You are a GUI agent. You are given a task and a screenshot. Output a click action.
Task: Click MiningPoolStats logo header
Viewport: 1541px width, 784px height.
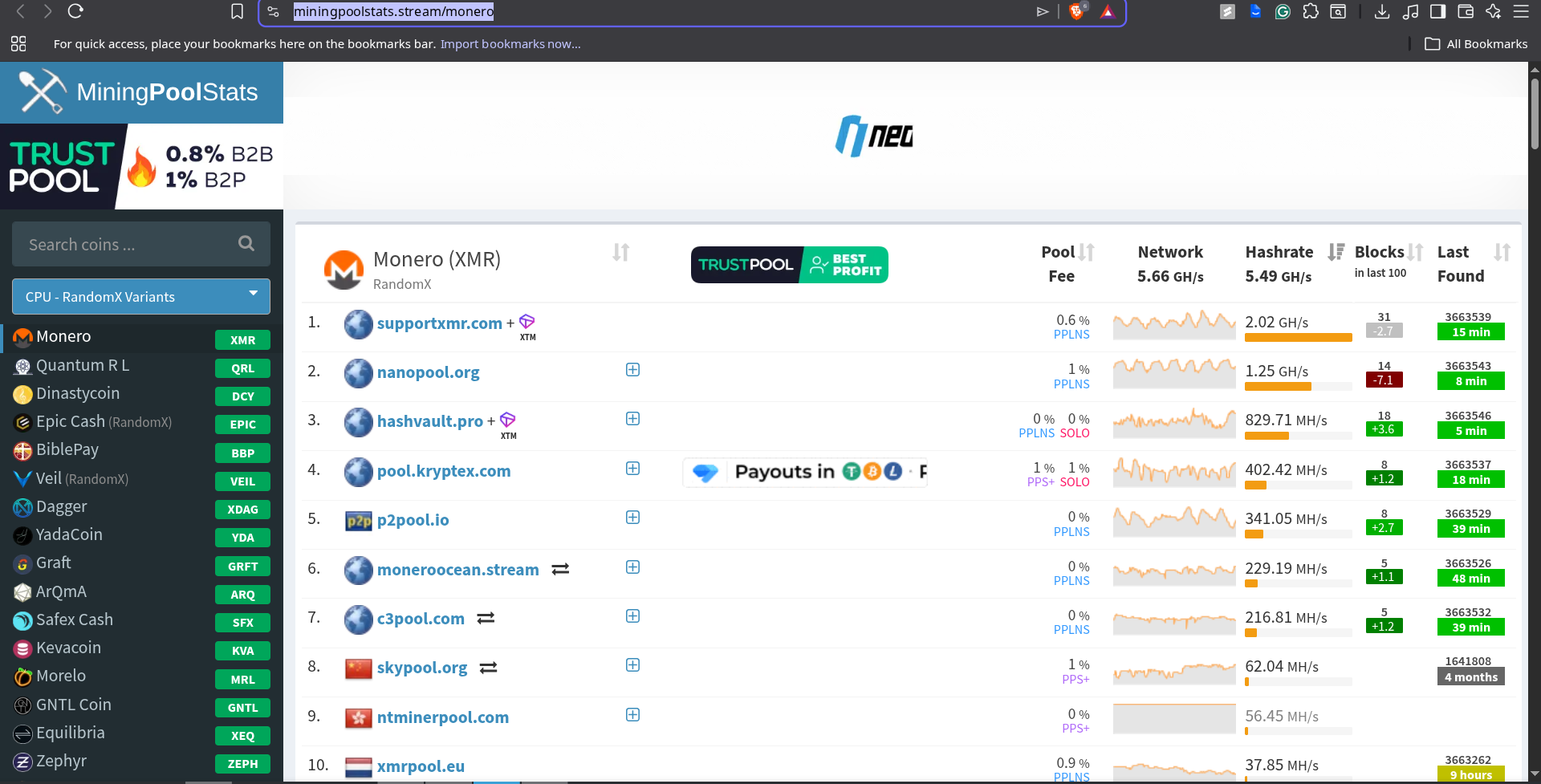[141, 92]
